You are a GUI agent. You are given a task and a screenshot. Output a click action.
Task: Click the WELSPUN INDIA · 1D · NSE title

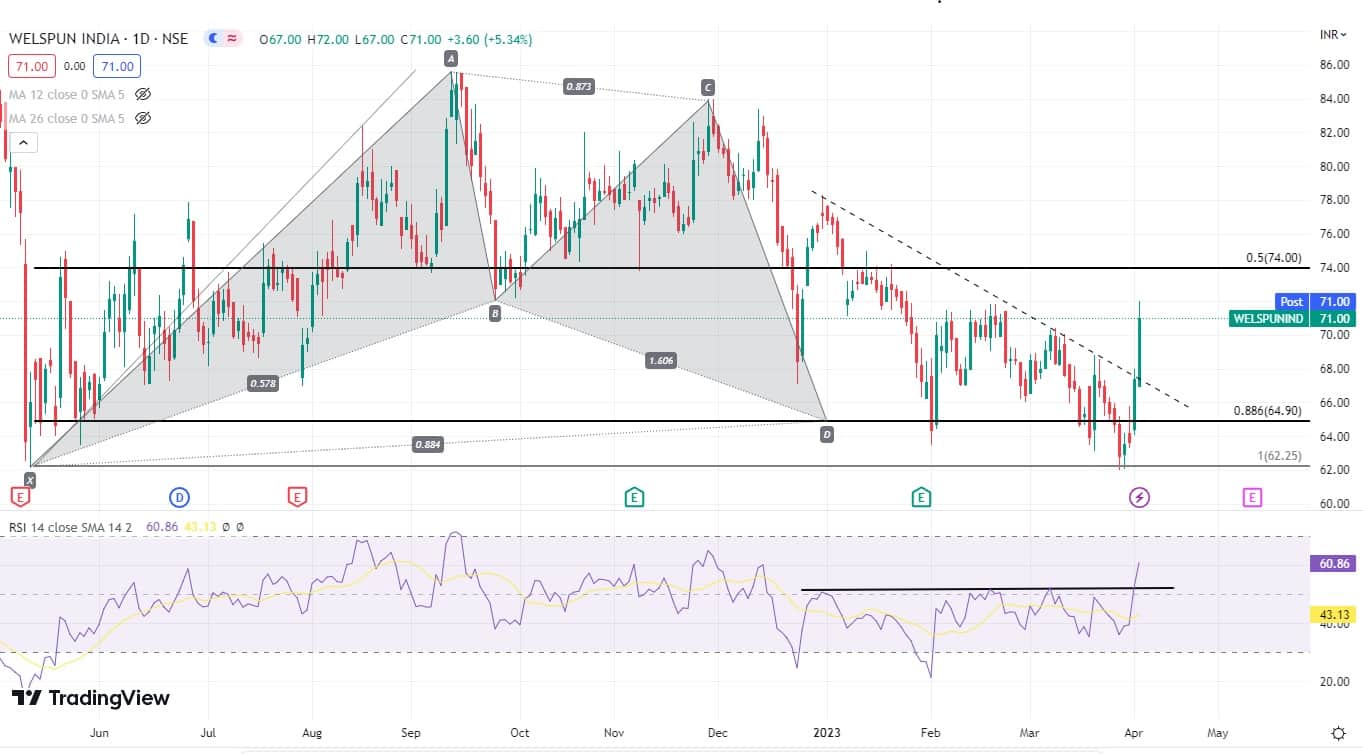99,39
